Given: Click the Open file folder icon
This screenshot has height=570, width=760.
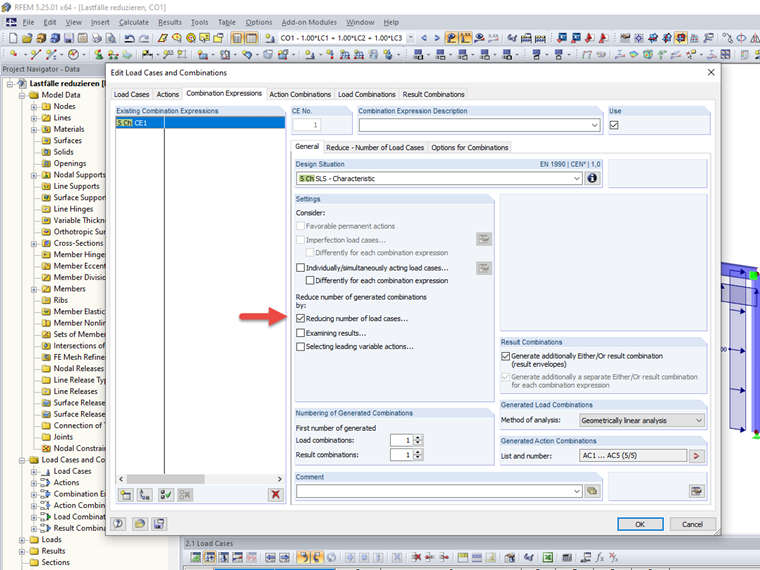Looking at the screenshot, I should tap(27, 38).
